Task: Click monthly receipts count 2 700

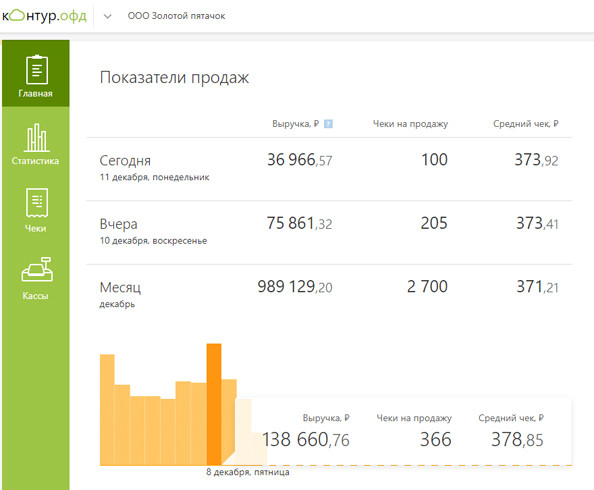Action: (x=427, y=286)
